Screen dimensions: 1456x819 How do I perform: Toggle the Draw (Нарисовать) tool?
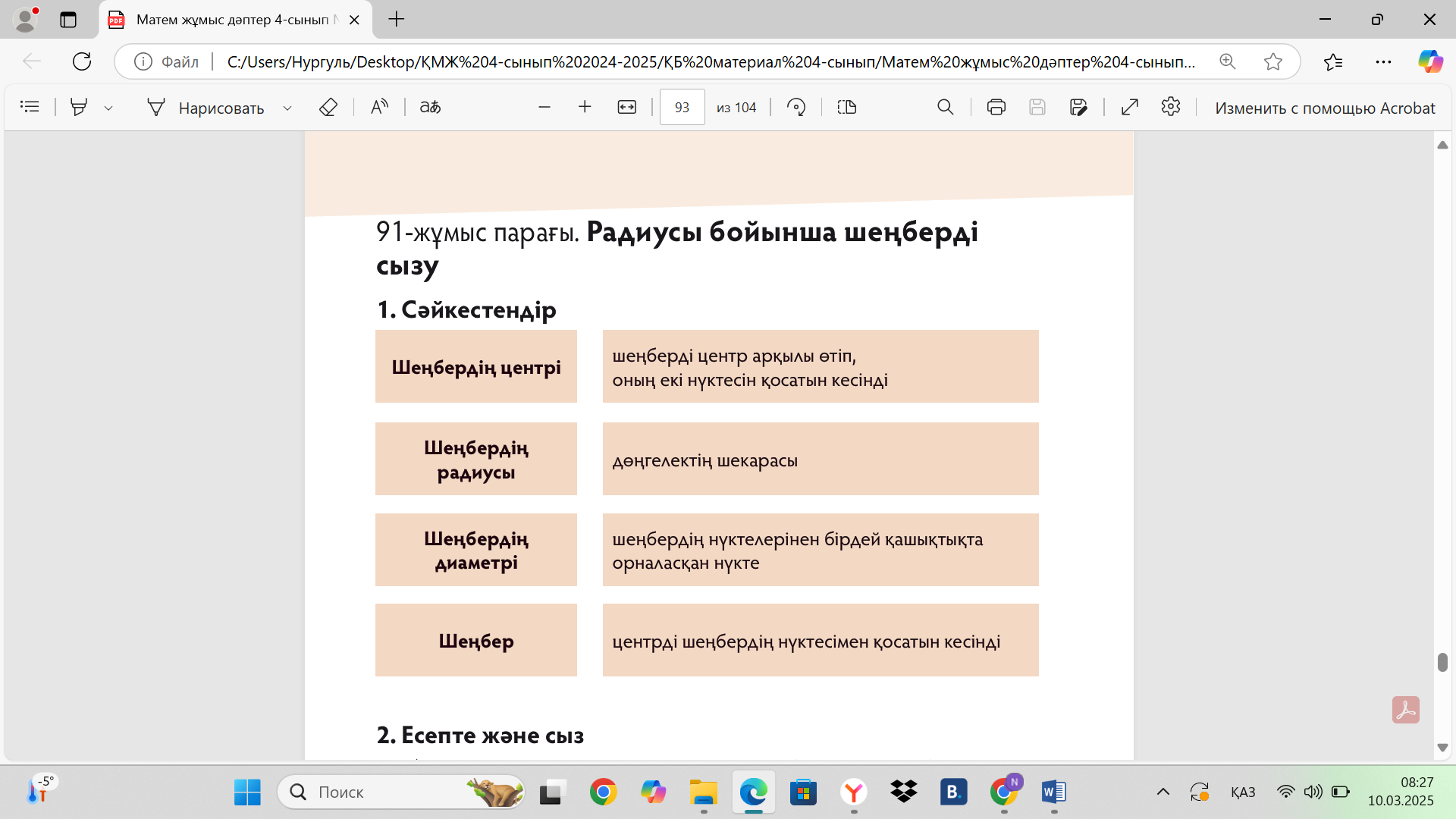(x=206, y=108)
